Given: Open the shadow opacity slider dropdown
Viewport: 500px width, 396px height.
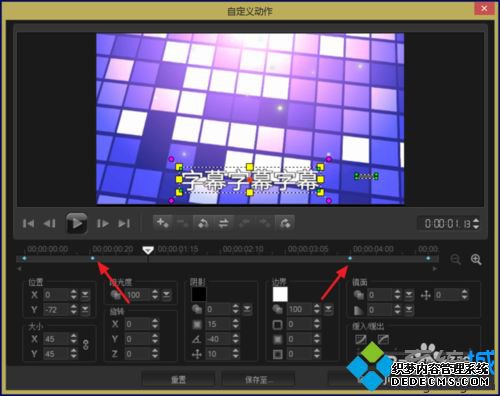Looking at the screenshot, I should (247, 310).
